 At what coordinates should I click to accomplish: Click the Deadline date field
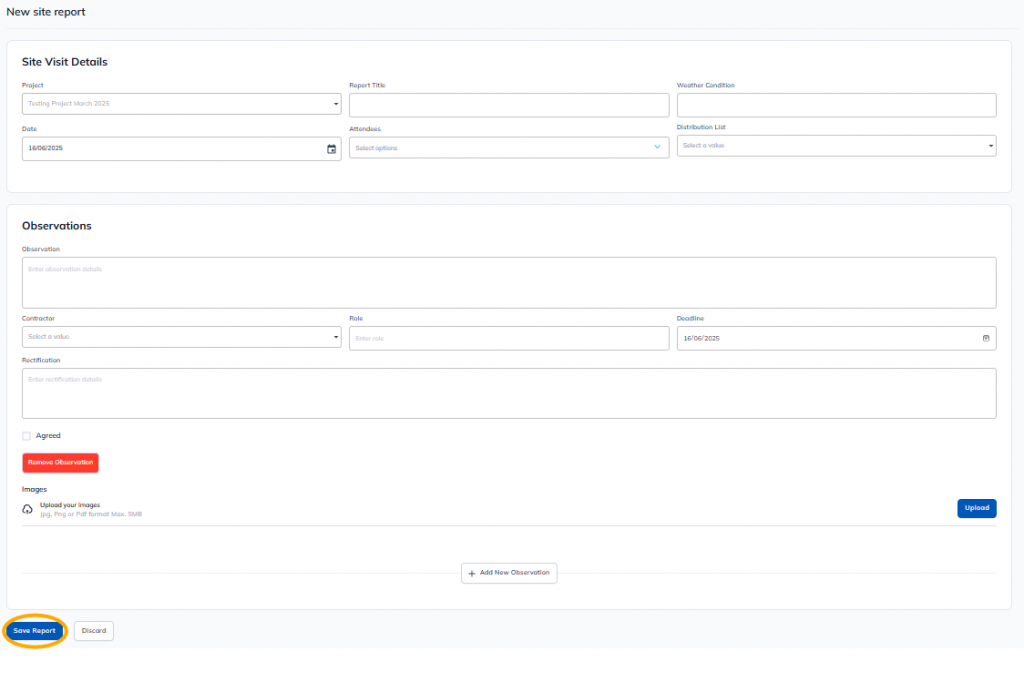click(820, 338)
